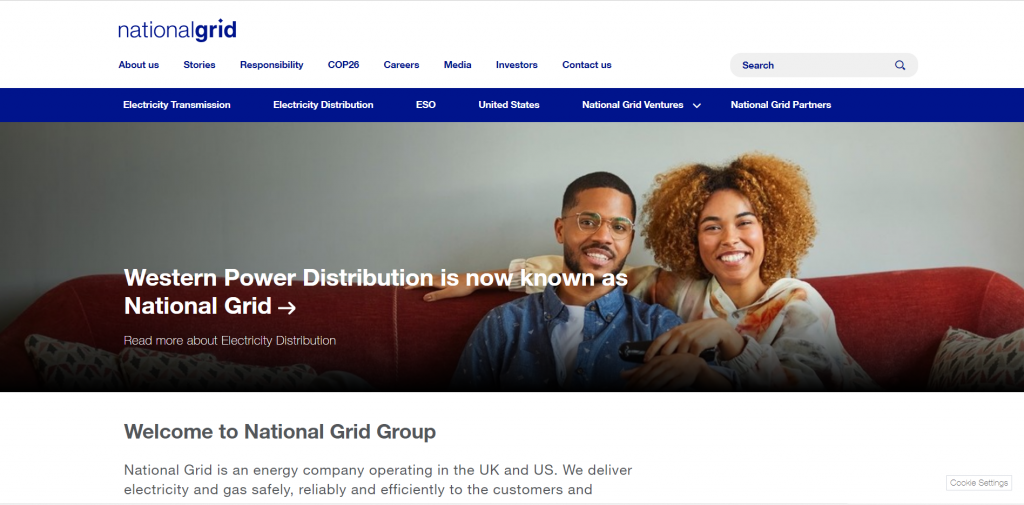This screenshot has height=505, width=1024.
Task: Click Read more about Electricity Distribution
Action: (x=230, y=340)
